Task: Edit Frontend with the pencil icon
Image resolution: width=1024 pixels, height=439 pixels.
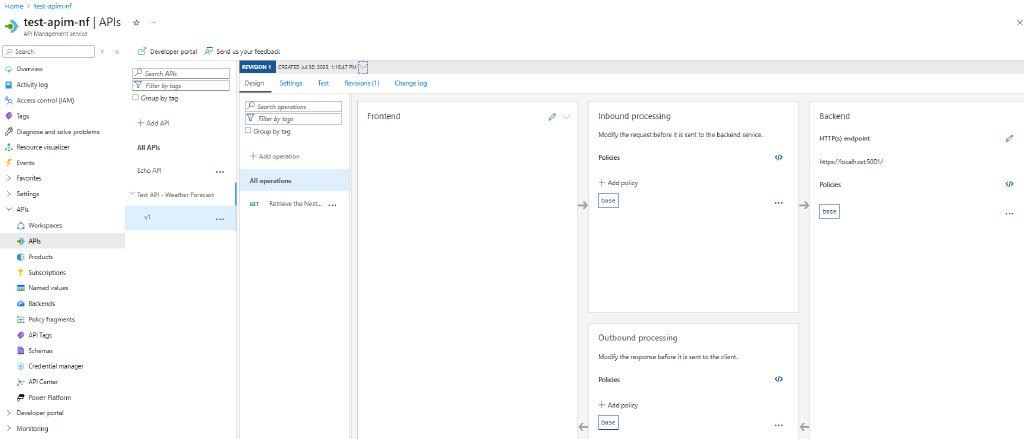Action: [552, 116]
